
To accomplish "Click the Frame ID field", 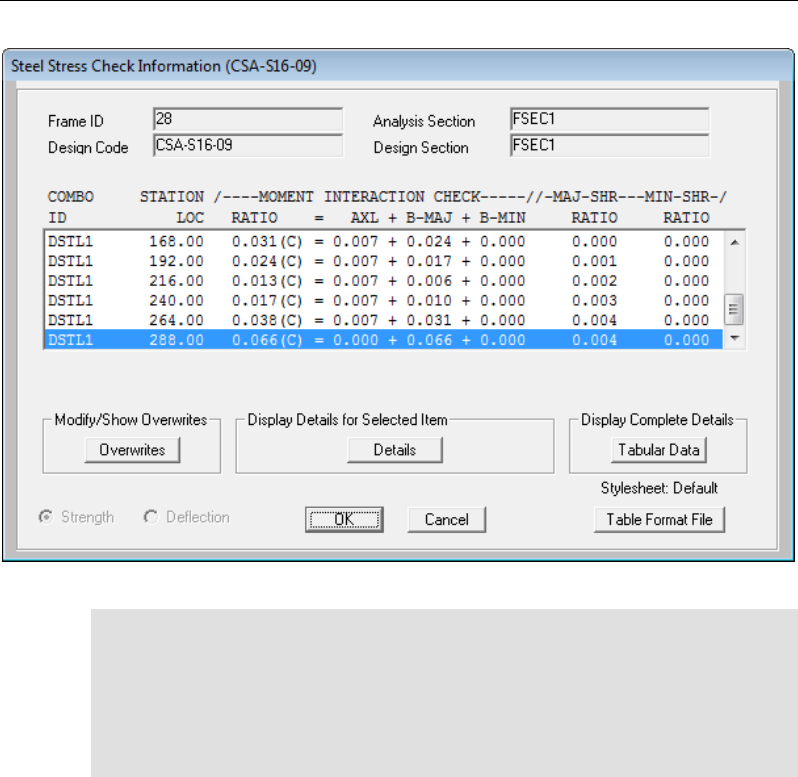I will [248, 120].
